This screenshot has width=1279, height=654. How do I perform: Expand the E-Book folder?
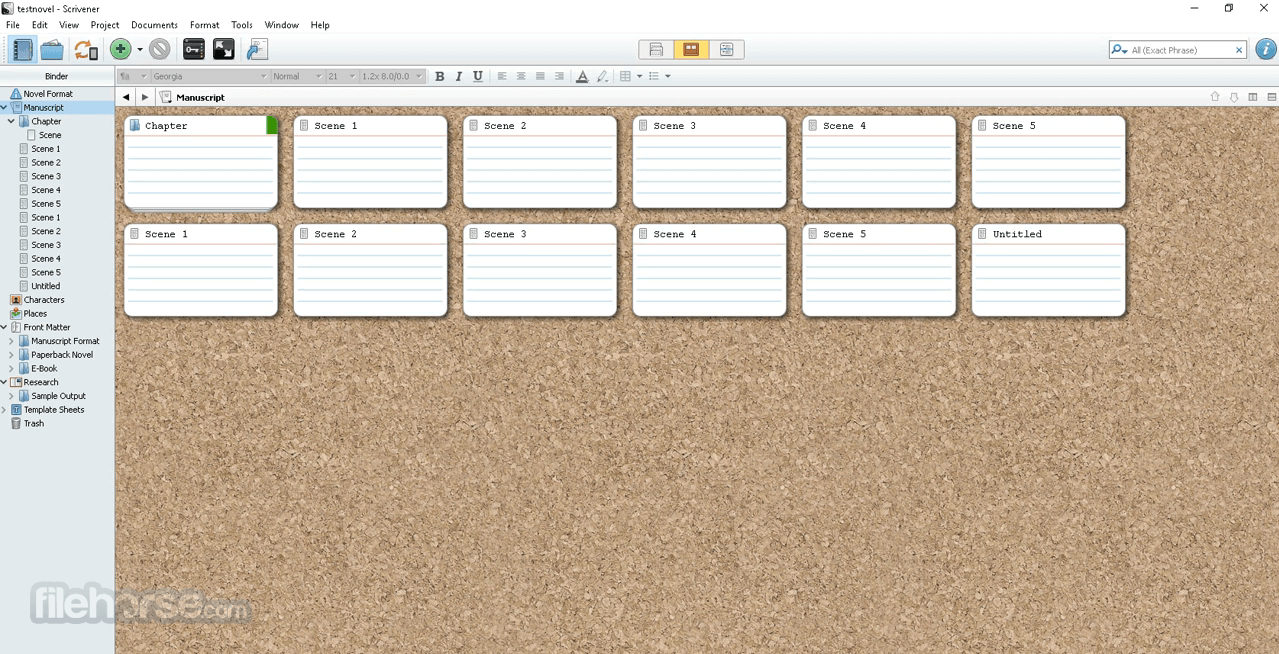11,368
